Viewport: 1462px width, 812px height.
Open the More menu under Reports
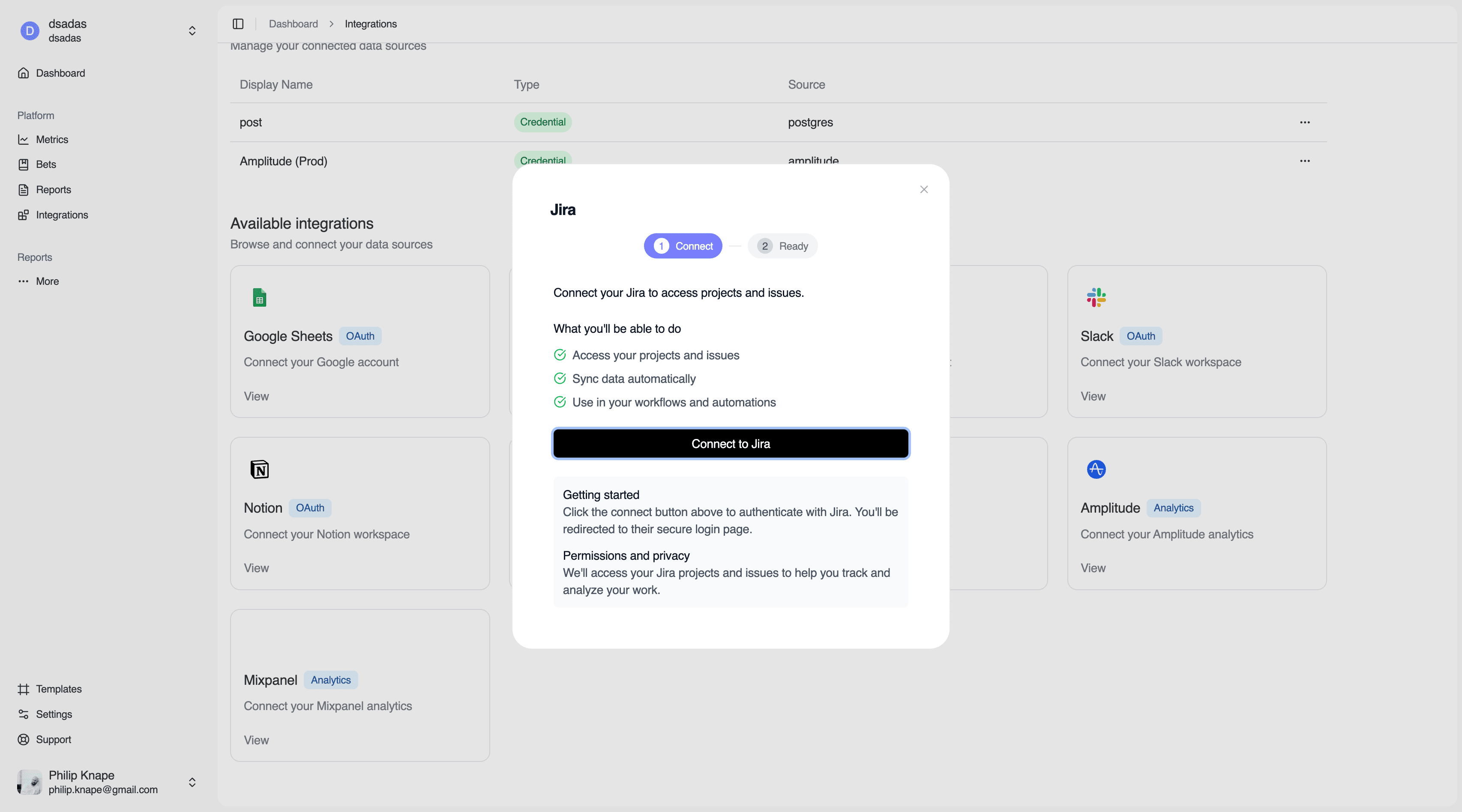(x=47, y=281)
